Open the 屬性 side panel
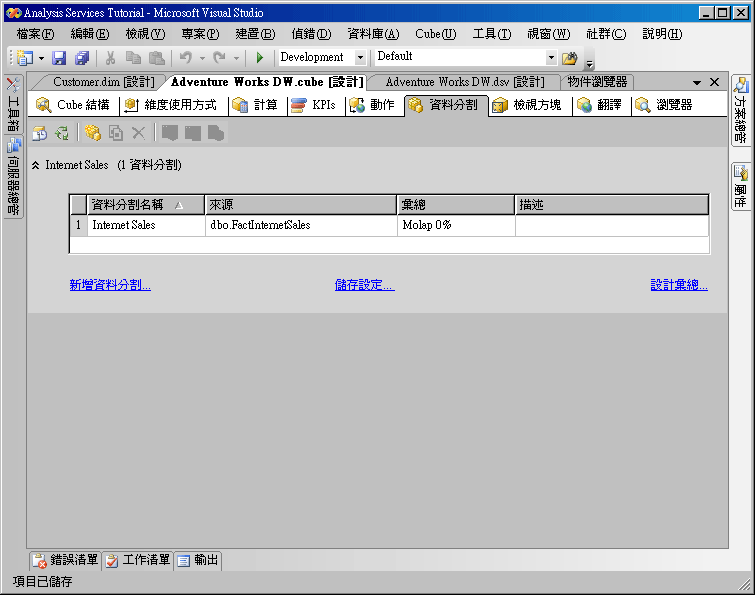The image size is (755, 595). 741,186
